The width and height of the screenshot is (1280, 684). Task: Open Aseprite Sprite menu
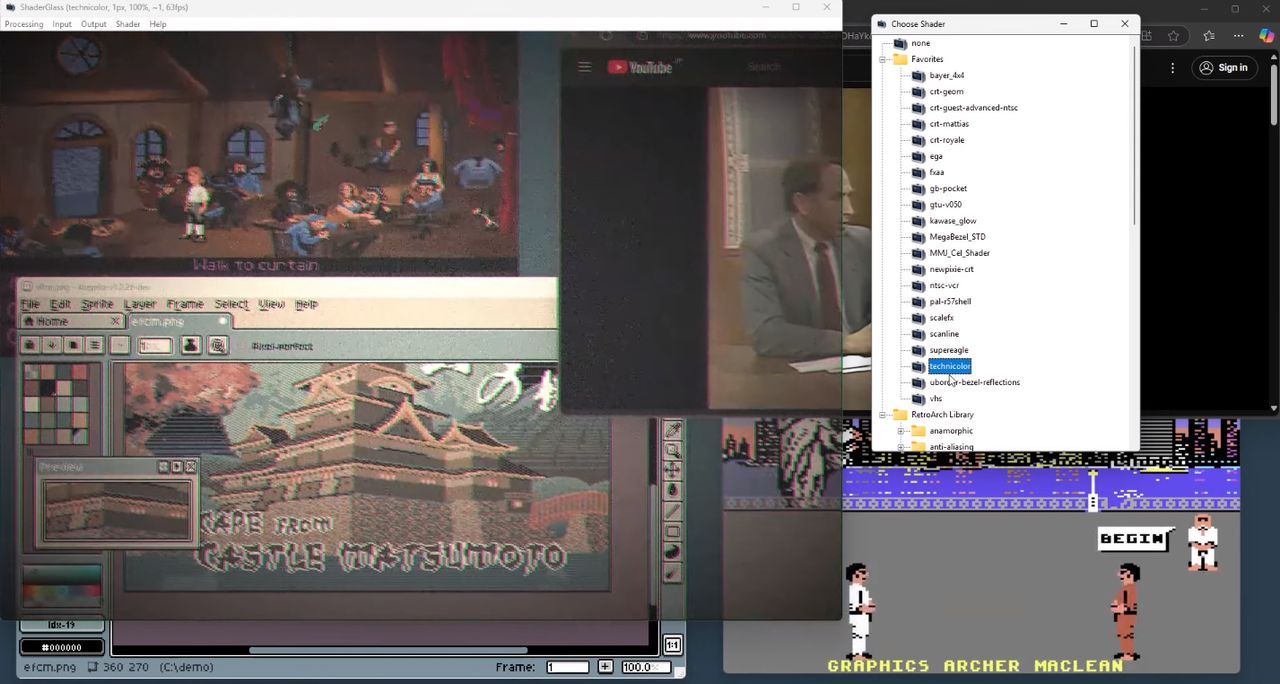click(x=97, y=304)
